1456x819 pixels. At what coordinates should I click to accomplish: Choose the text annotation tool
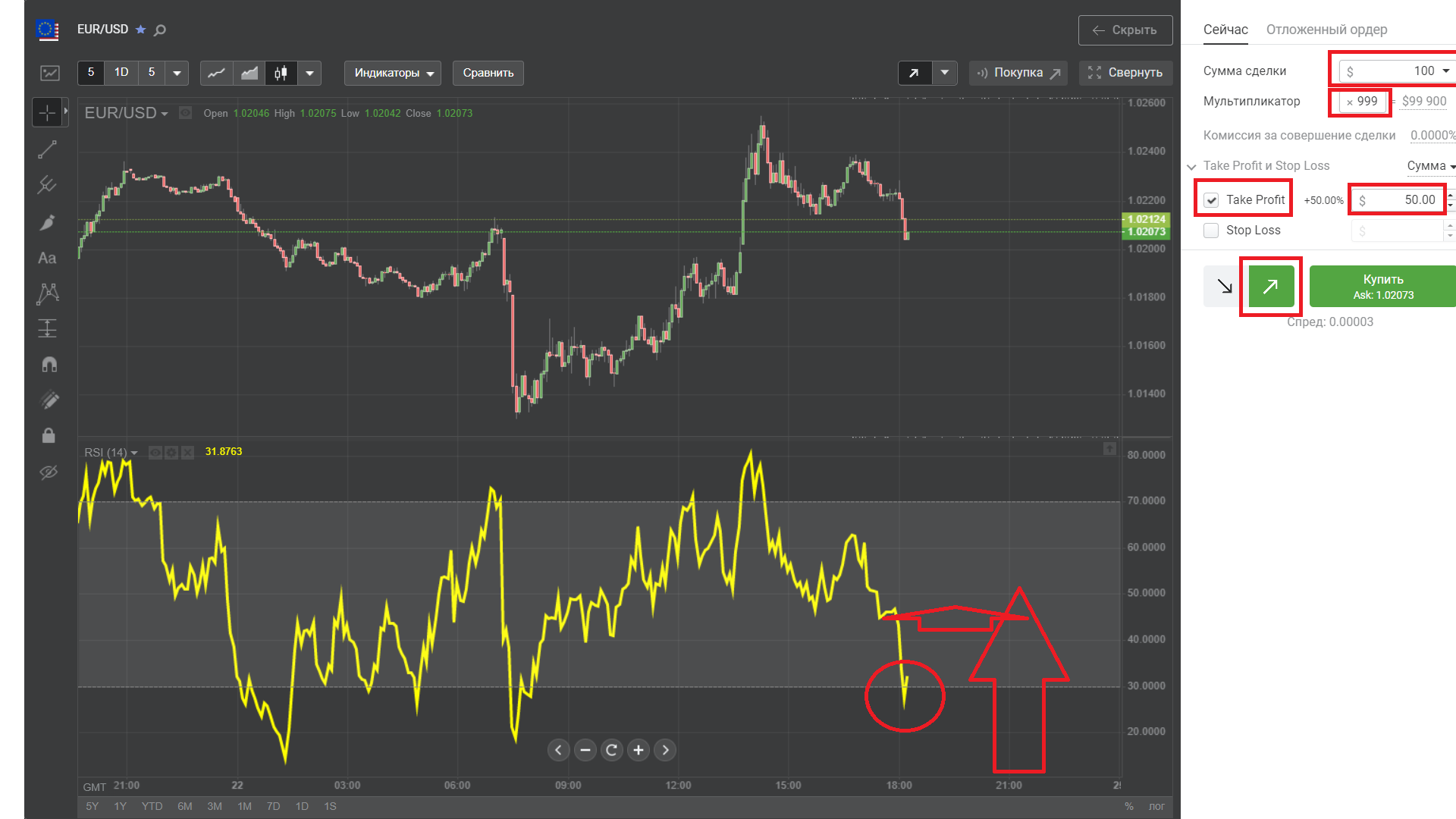(x=47, y=258)
